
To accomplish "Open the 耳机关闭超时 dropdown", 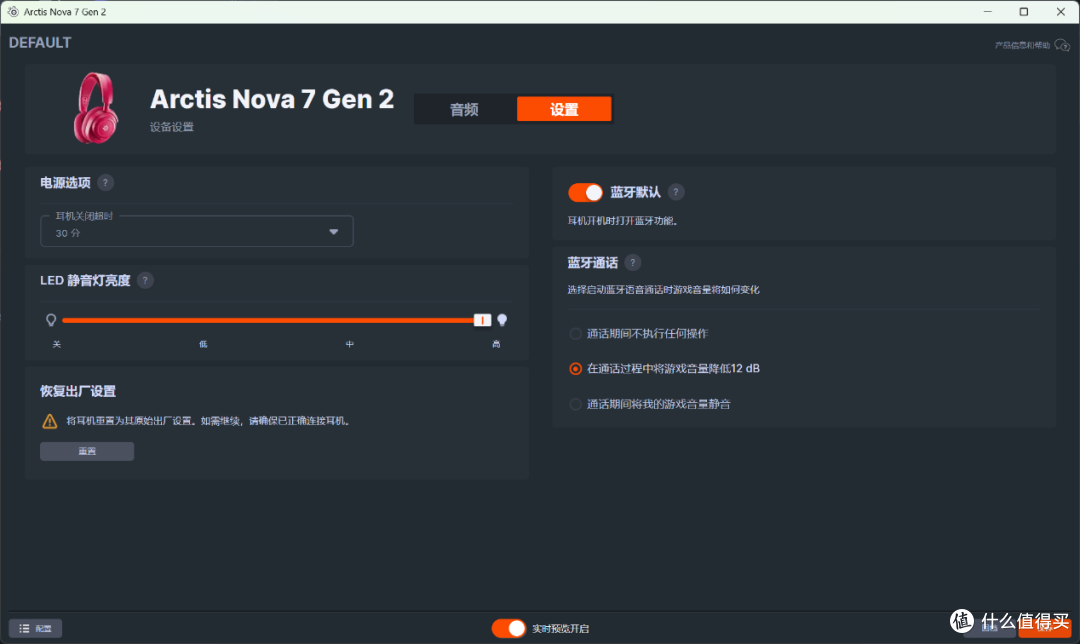I will 197,231.
